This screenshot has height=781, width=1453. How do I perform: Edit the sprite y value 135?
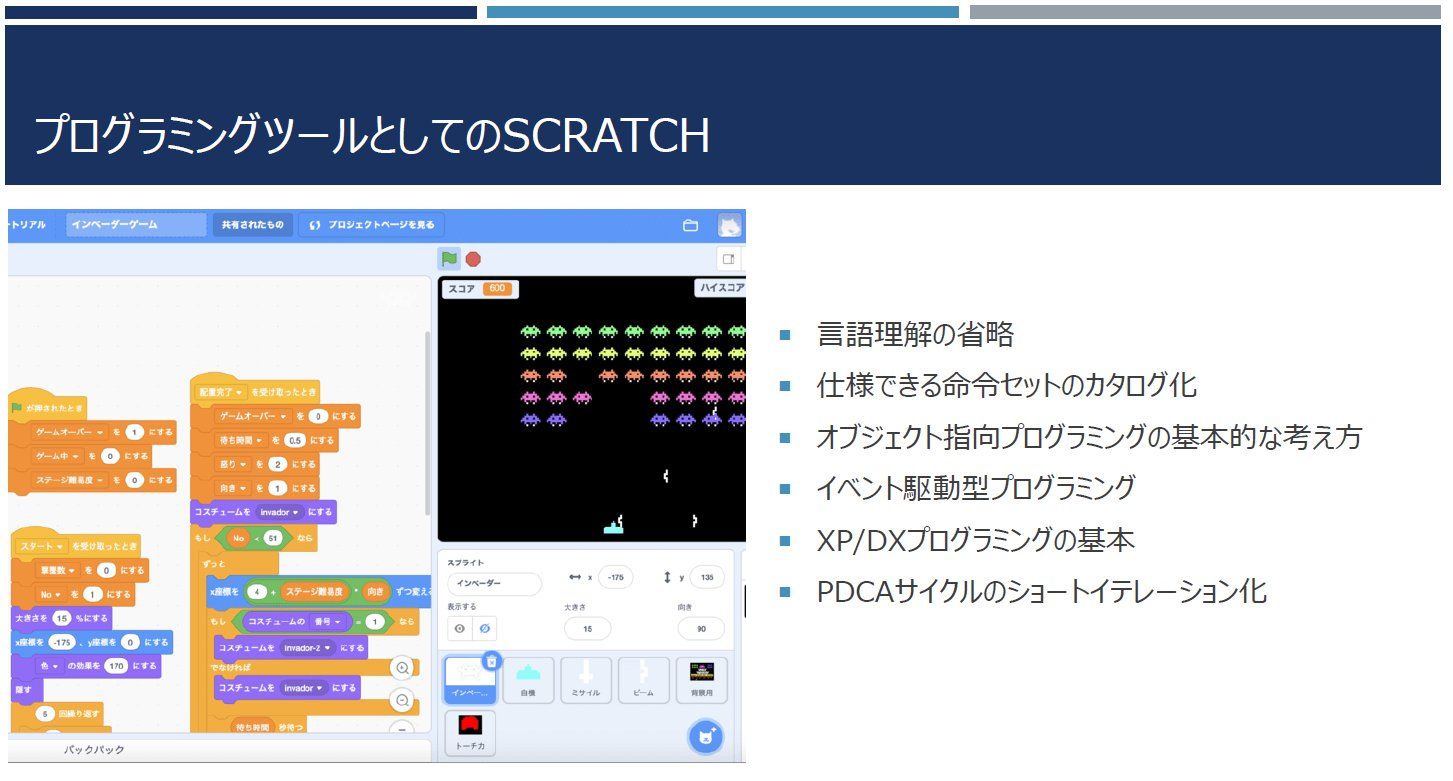(x=706, y=577)
